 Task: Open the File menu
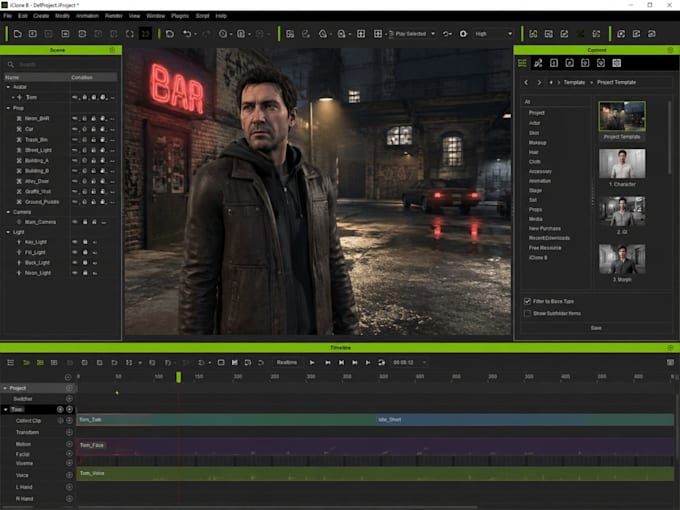pos(7,16)
